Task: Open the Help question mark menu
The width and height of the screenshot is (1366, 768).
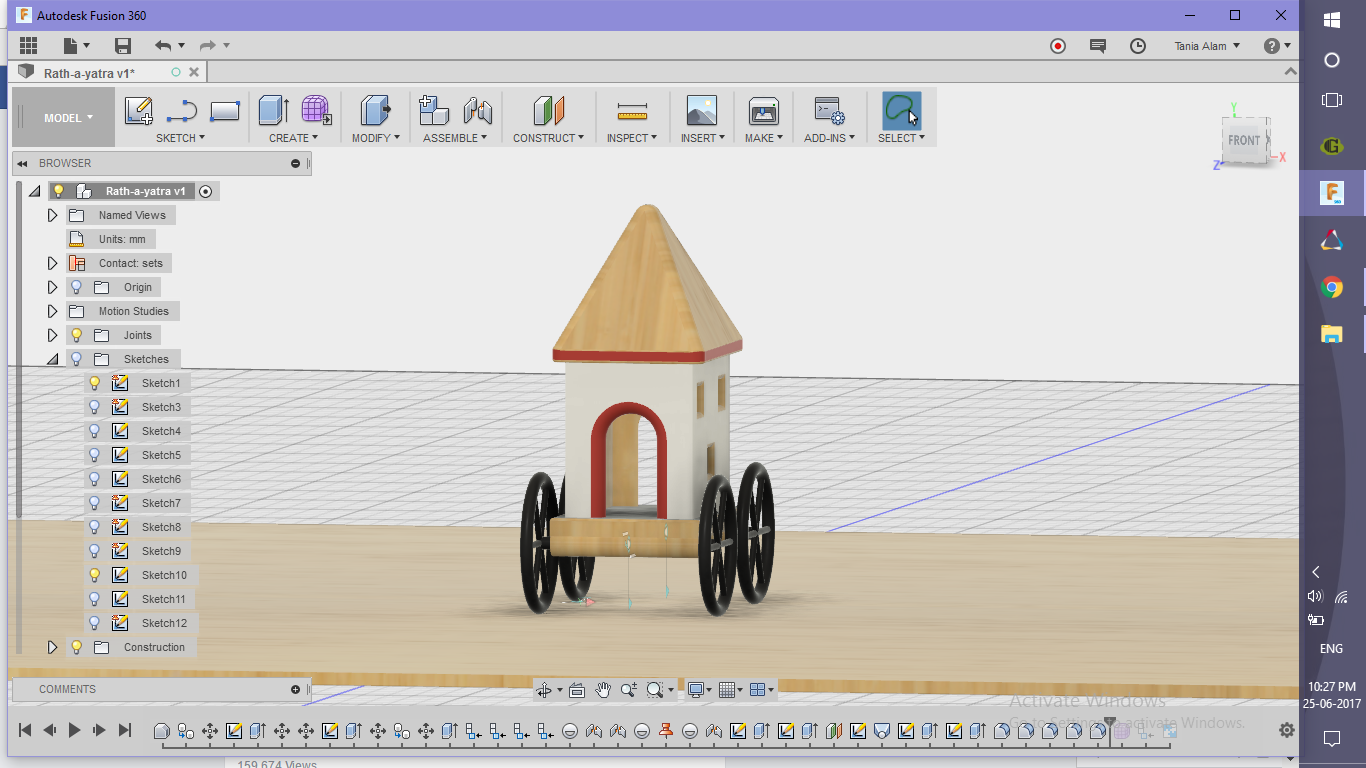Action: (1277, 46)
